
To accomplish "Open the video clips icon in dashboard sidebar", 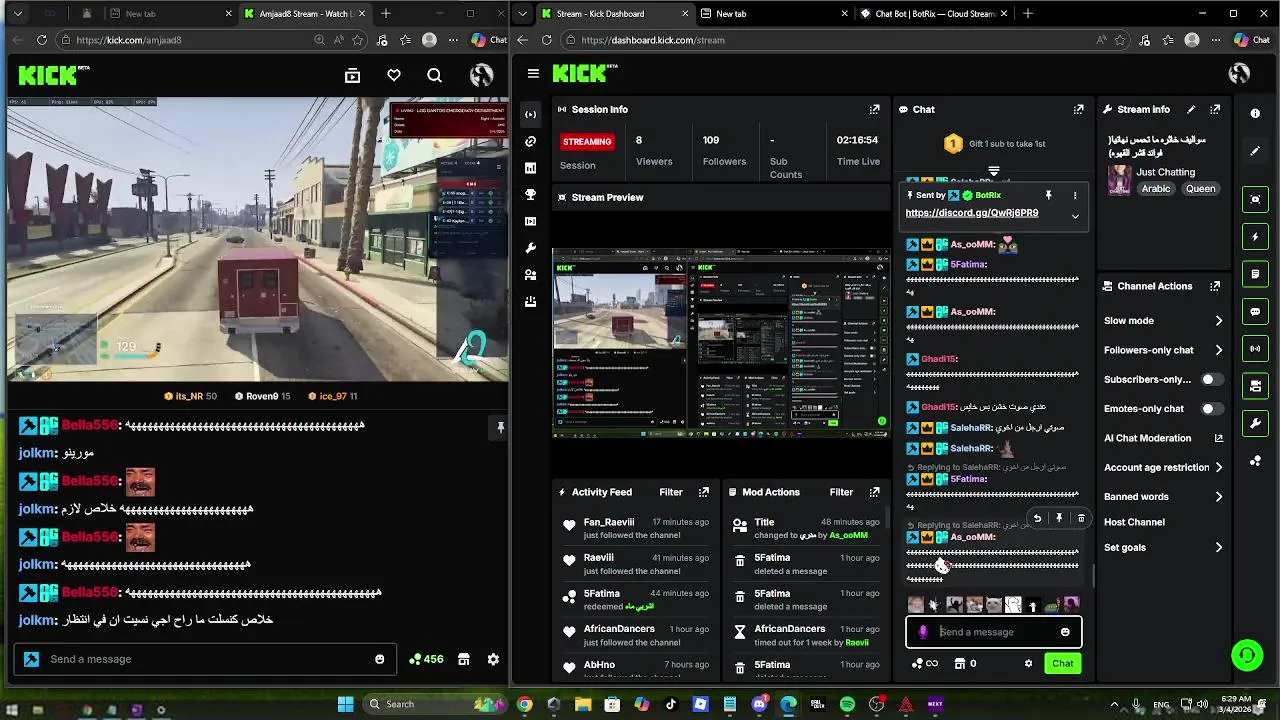I will pos(530,221).
